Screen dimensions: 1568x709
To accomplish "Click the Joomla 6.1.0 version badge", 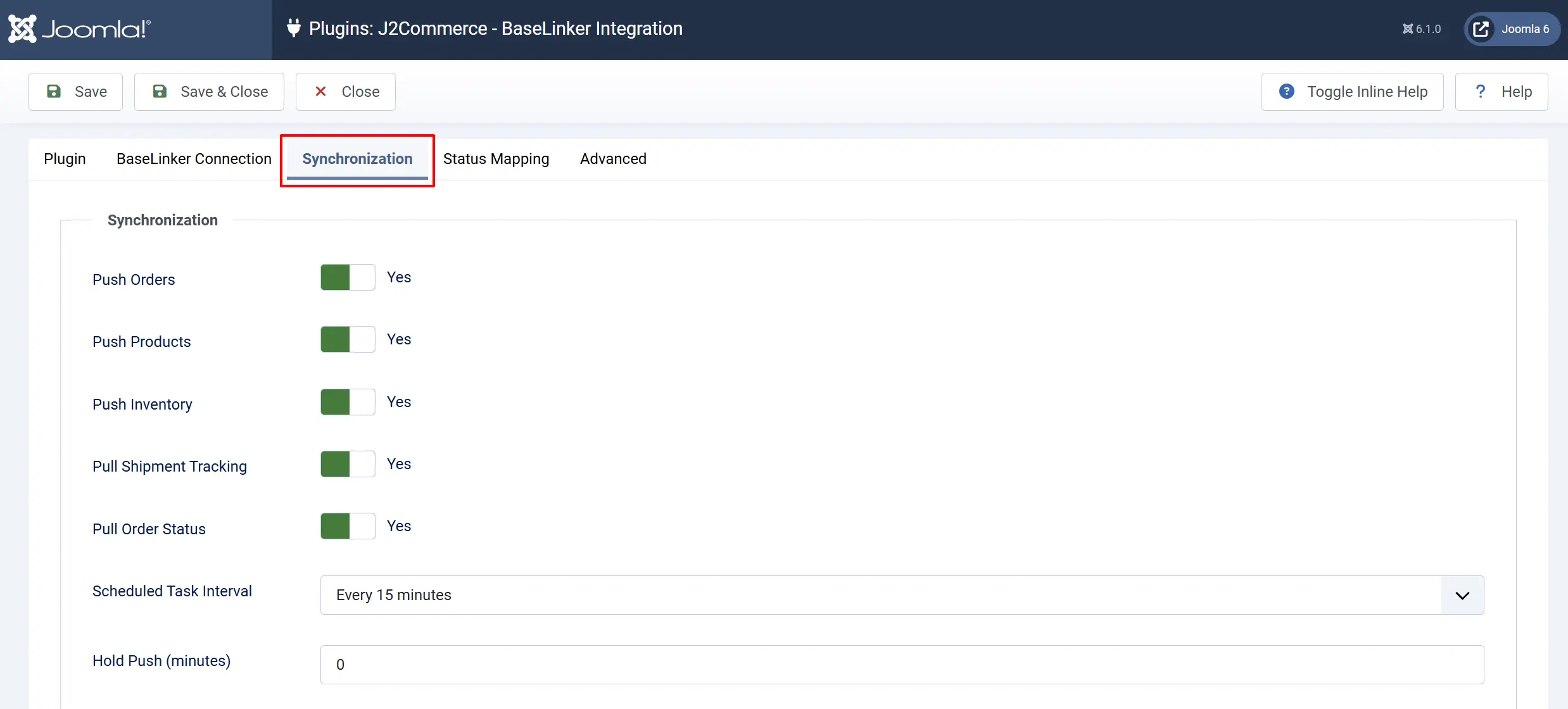I will coord(1422,29).
